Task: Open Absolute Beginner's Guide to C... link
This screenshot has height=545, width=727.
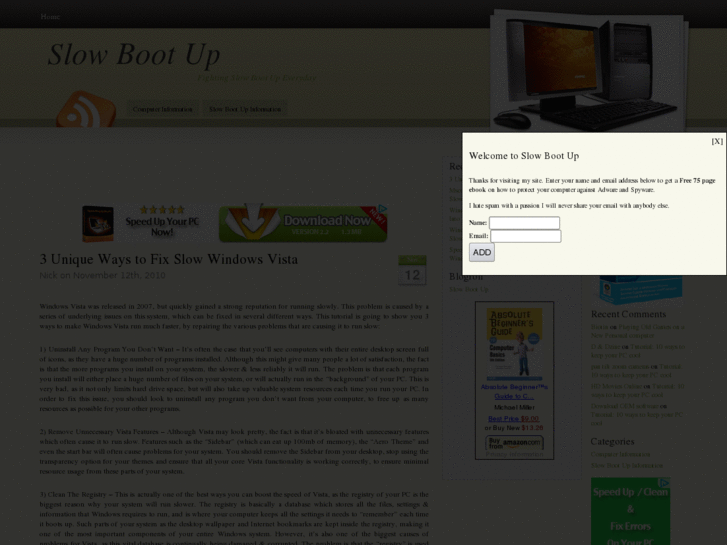Action: coord(514,391)
